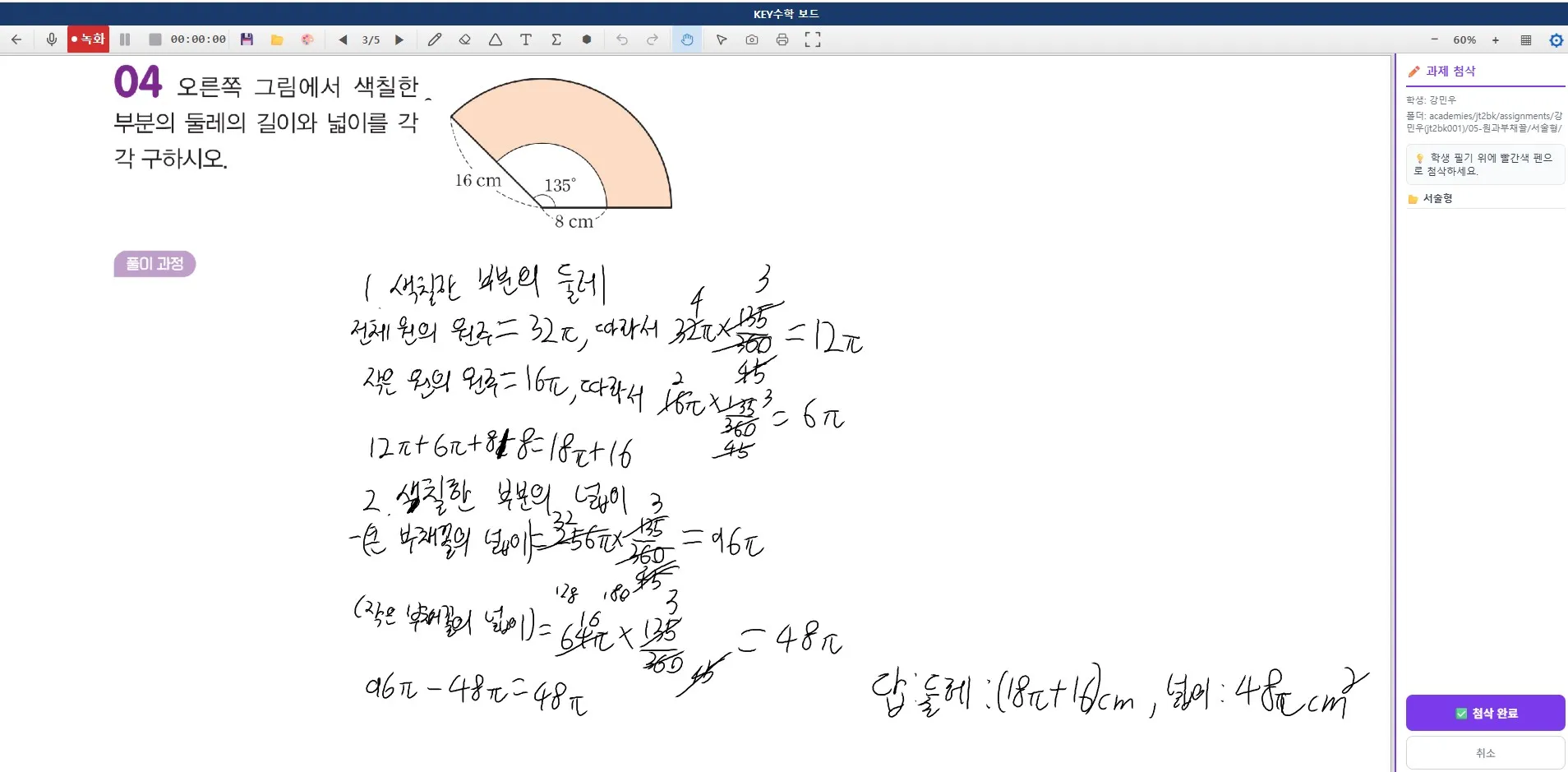Activate the Hand pan tool

(x=687, y=39)
